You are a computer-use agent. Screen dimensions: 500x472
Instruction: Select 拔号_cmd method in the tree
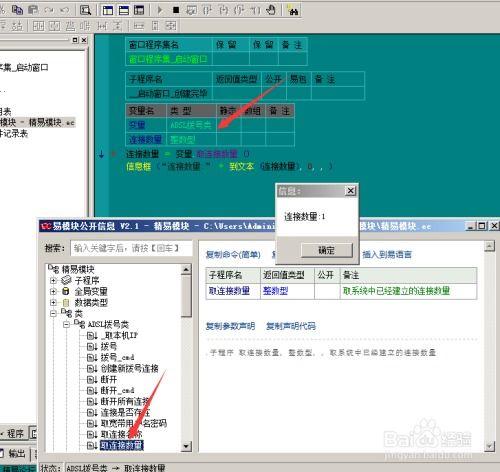click(118, 357)
